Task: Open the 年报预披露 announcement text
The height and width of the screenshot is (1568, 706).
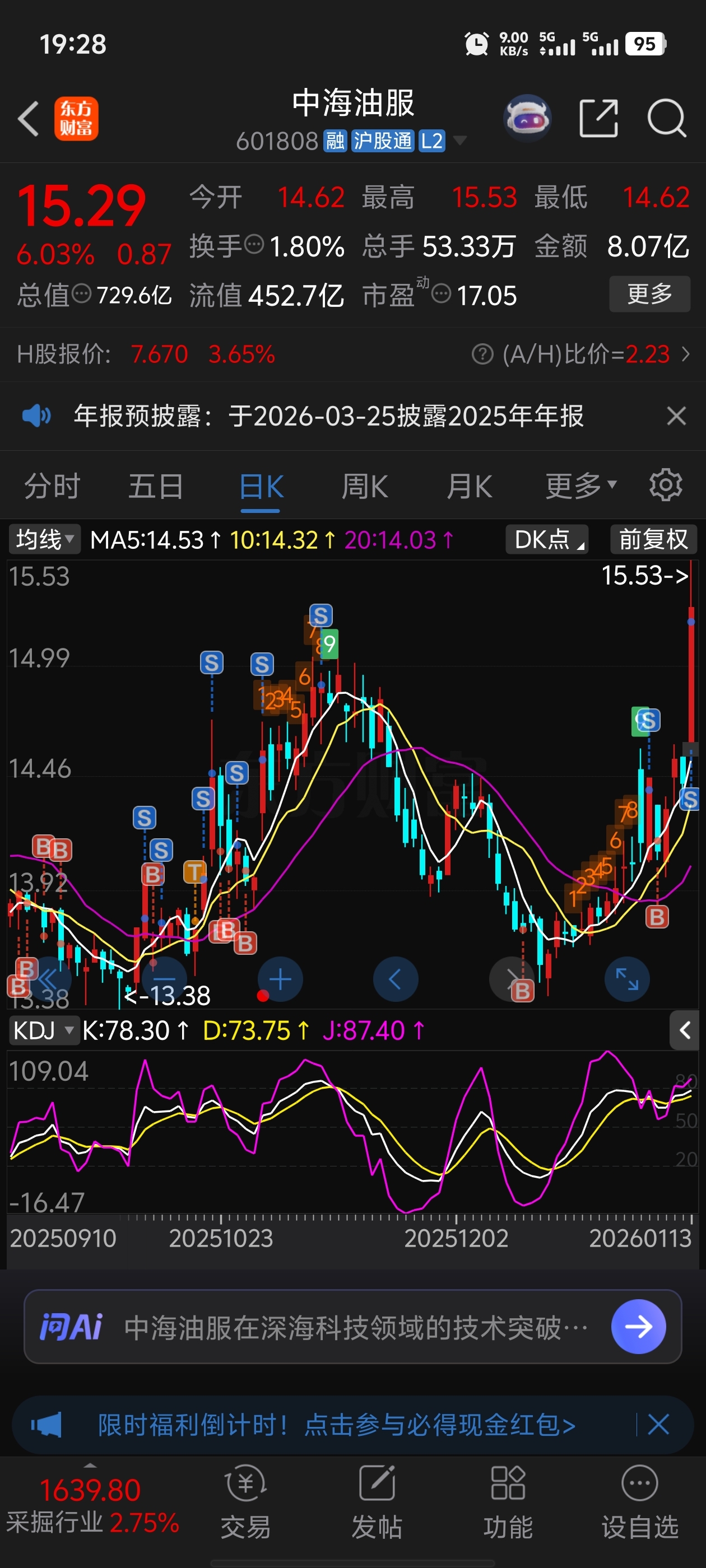Action: click(x=329, y=416)
